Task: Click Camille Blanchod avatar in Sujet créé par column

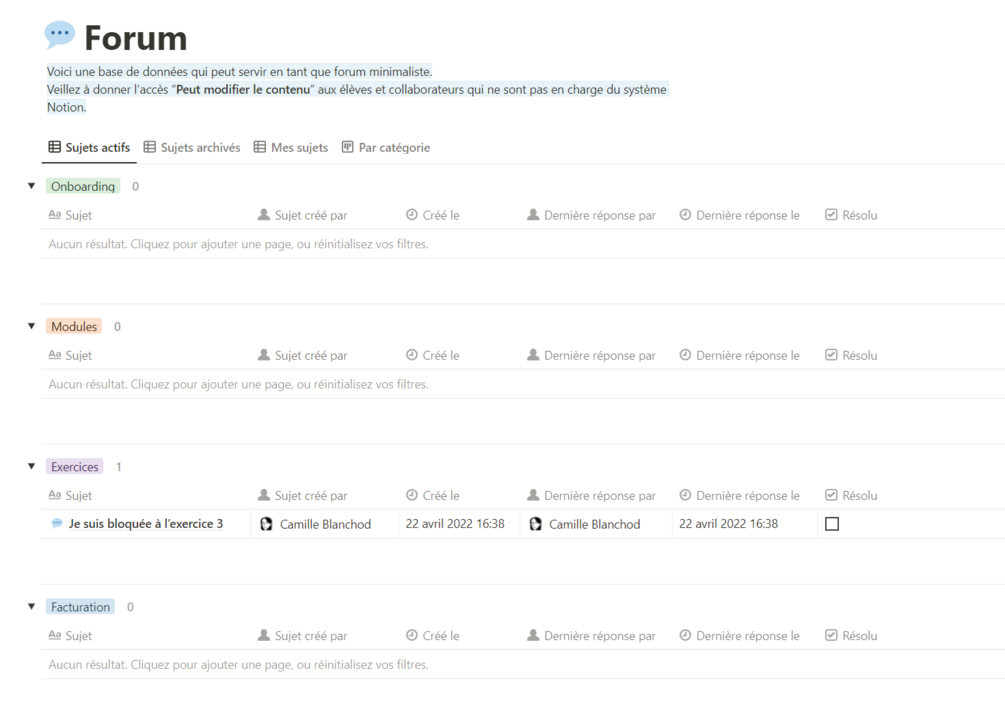Action: pyautogui.click(x=266, y=524)
